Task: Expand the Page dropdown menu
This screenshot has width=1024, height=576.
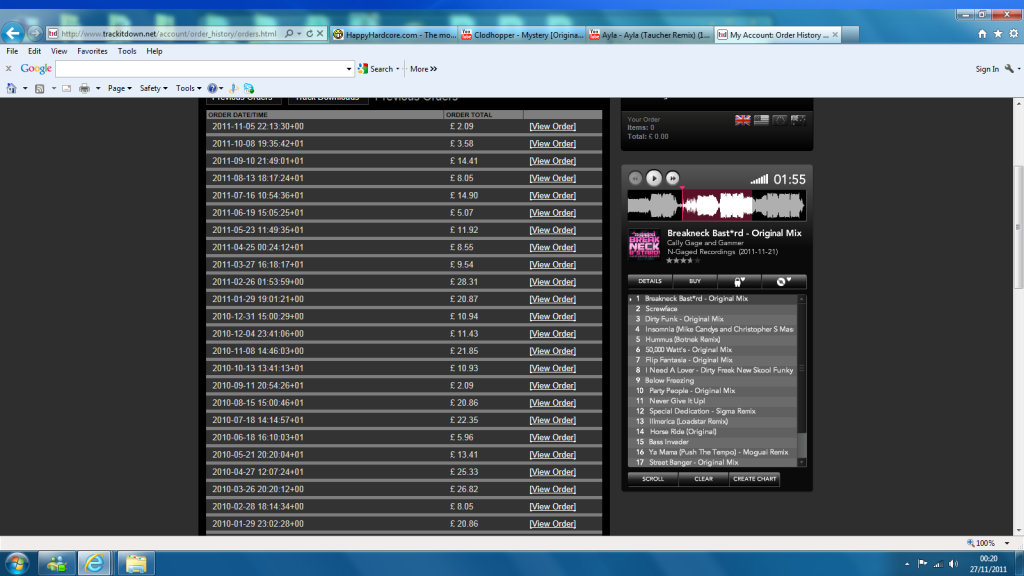Action: (120, 88)
